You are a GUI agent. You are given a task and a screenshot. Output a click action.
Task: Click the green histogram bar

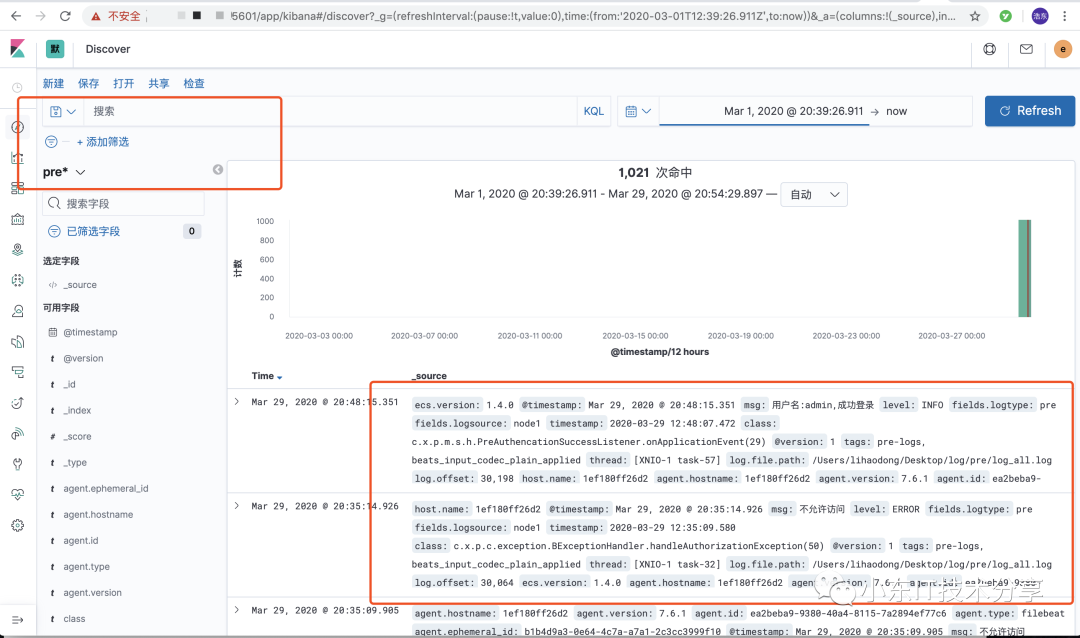1024,269
